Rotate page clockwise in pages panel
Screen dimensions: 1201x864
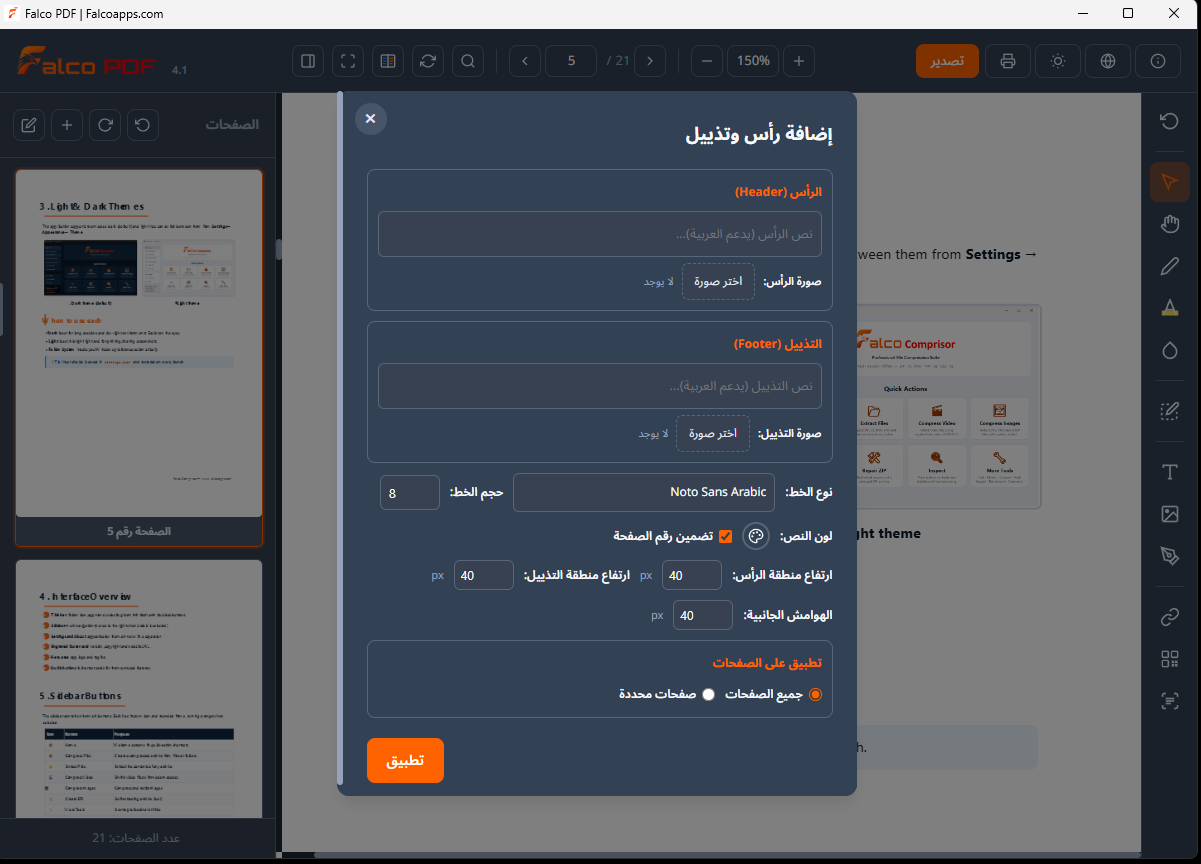pyautogui.click(x=105, y=125)
